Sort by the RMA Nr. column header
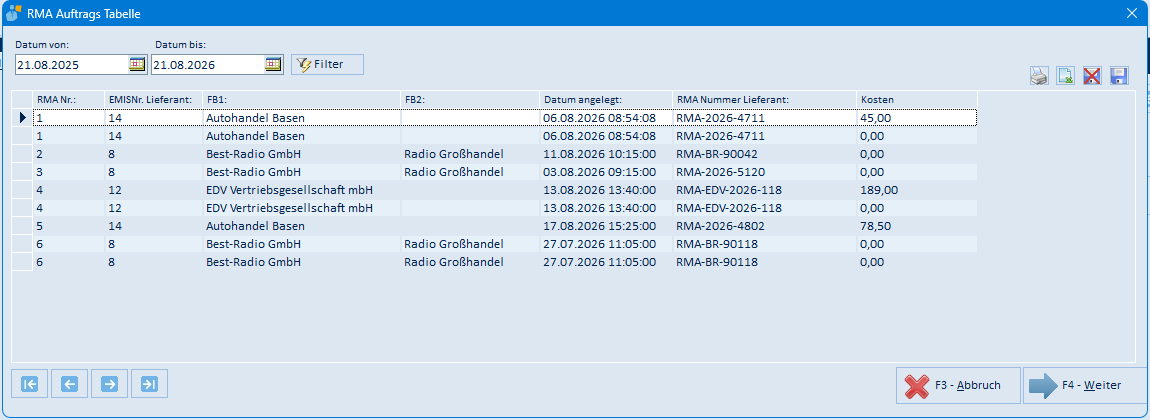Image resolution: width=1150 pixels, height=420 pixels. point(68,99)
